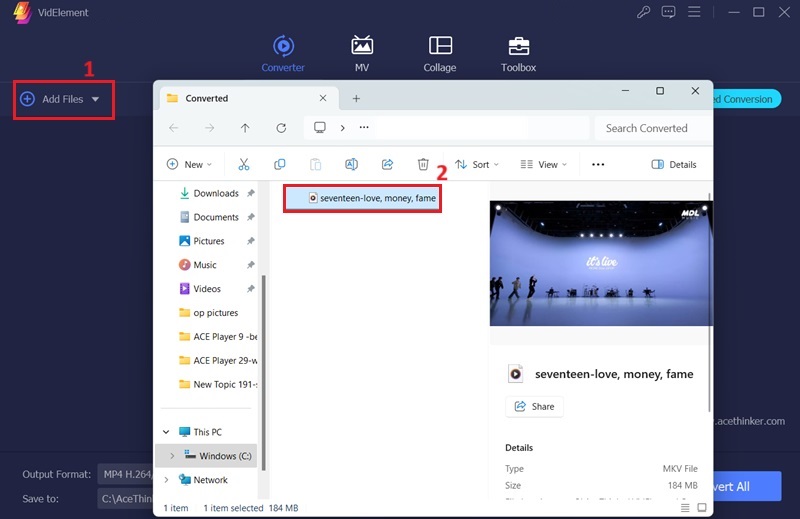Screen dimensions: 800x519
Task: Click the This PC monitor icon in address bar
Action: pos(320,127)
